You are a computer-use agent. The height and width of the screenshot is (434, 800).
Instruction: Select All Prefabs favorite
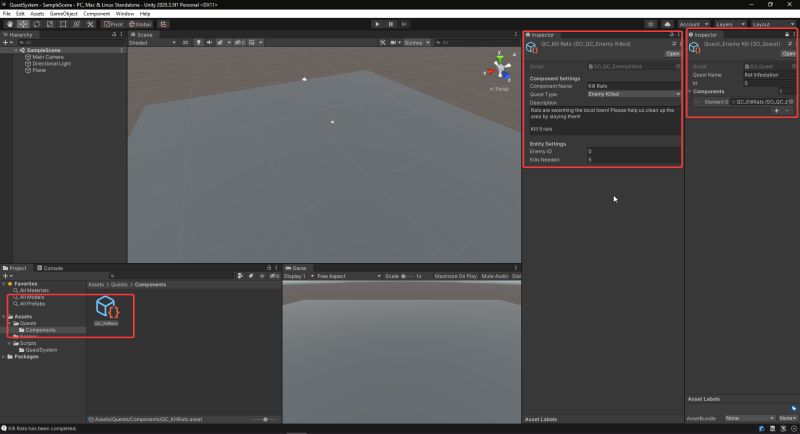[x=32, y=303]
